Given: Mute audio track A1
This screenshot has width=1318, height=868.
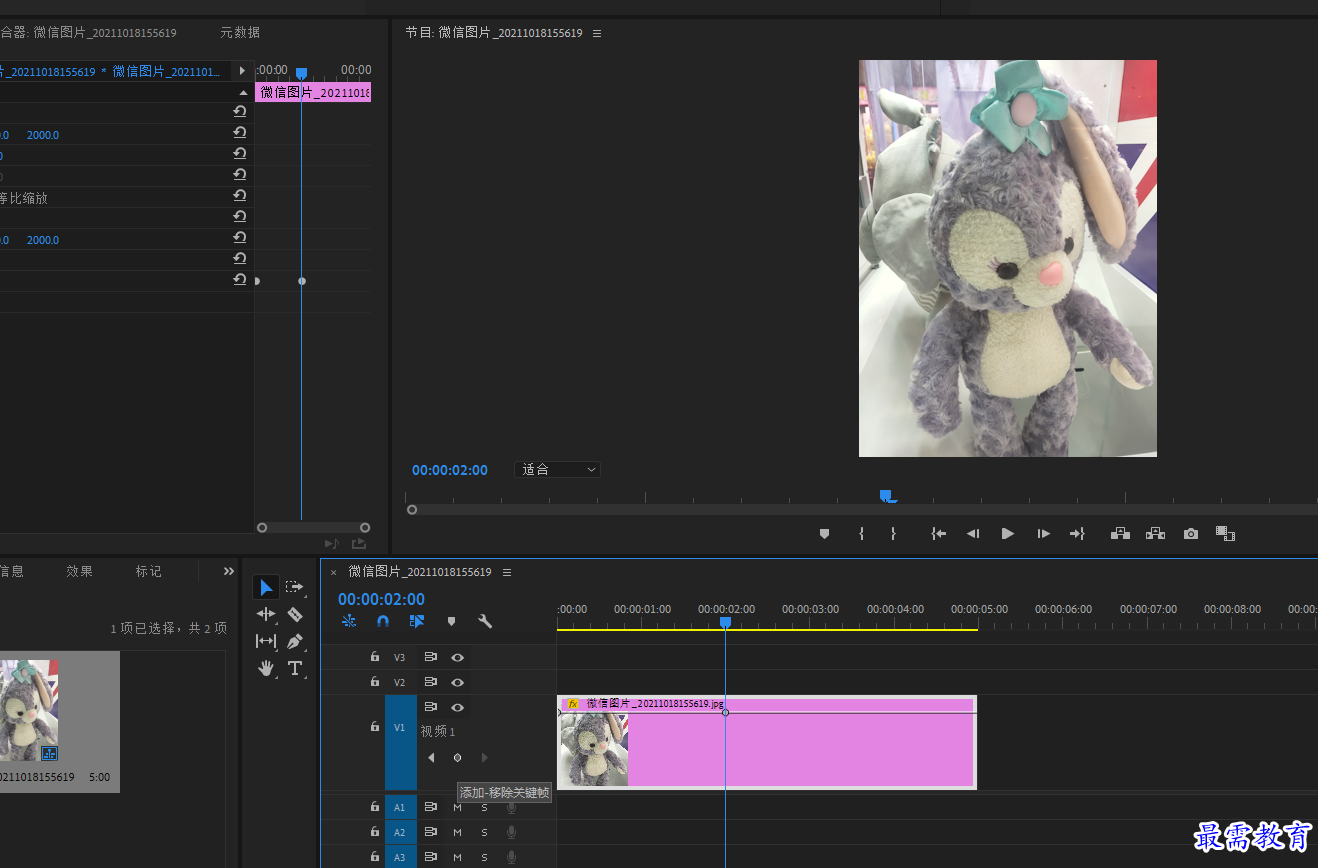Looking at the screenshot, I should (x=457, y=806).
